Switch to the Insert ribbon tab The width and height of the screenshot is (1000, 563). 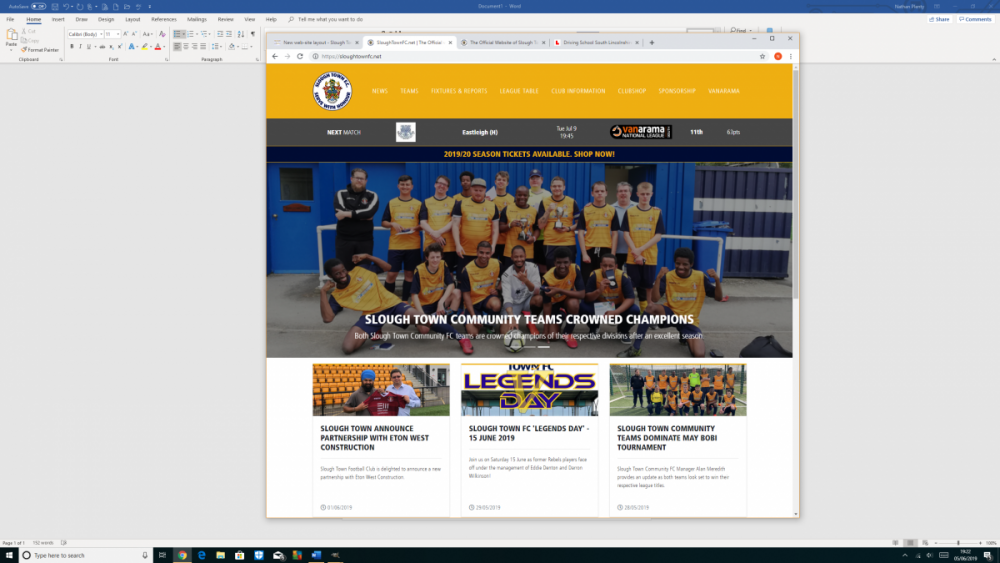58,19
